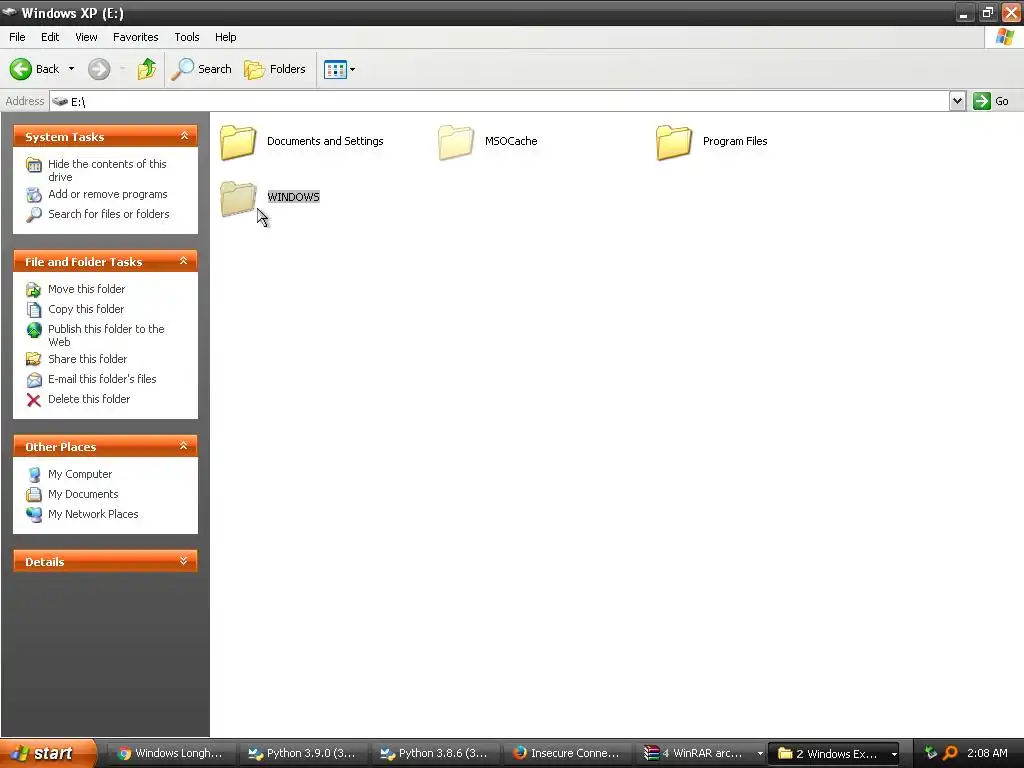The width and height of the screenshot is (1024, 768).
Task: Switch to Insecure Connection Firefox taskbar button
Action: point(567,754)
